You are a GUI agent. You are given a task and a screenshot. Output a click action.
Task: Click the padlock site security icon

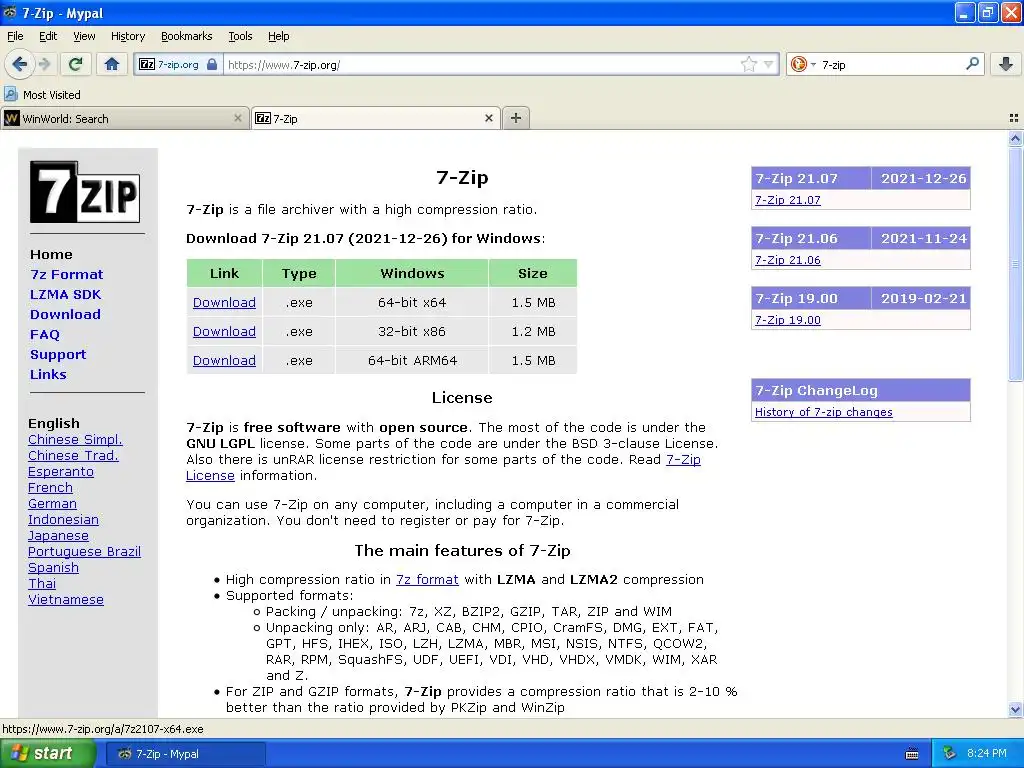pos(212,64)
